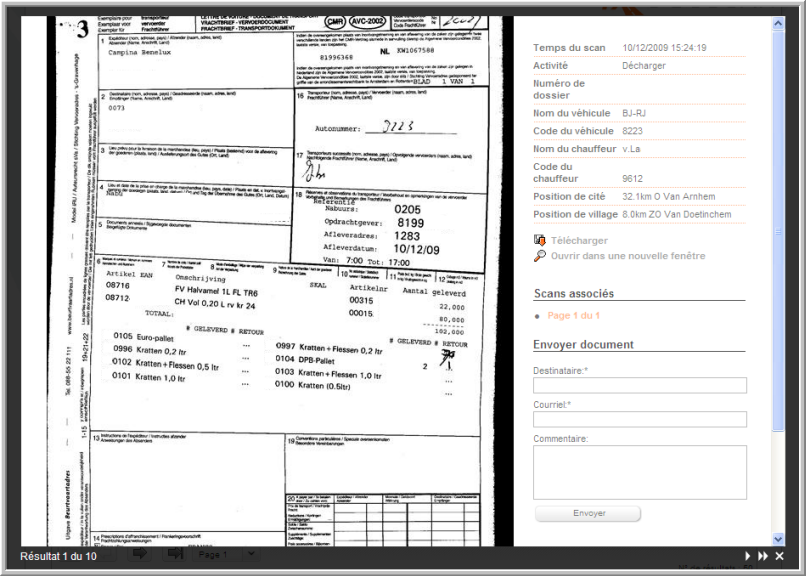
Task: Click into the Commentaire text area
Action: [639, 472]
